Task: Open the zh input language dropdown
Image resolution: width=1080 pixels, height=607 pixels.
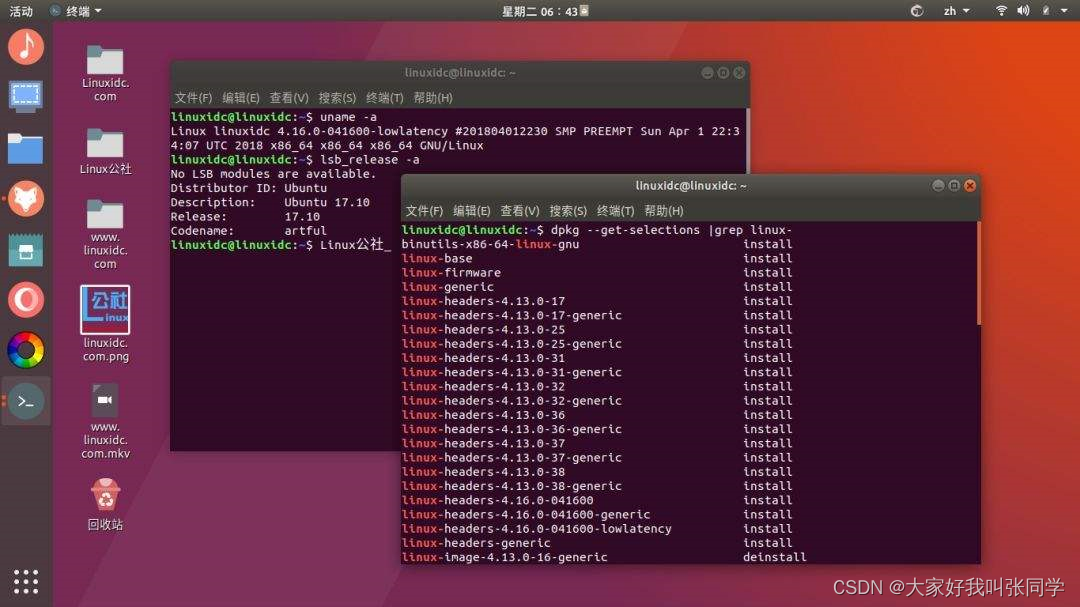Action: click(x=956, y=11)
